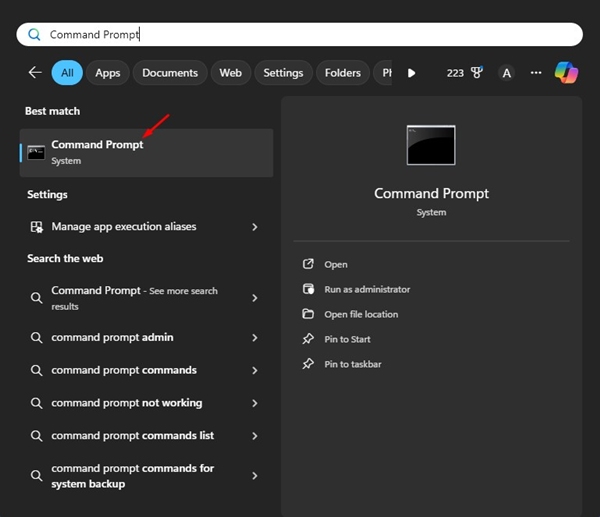The width and height of the screenshot is (600, 517).
Task: Click the Command Prompt icon in best match
Action: (x=36, y=153)
